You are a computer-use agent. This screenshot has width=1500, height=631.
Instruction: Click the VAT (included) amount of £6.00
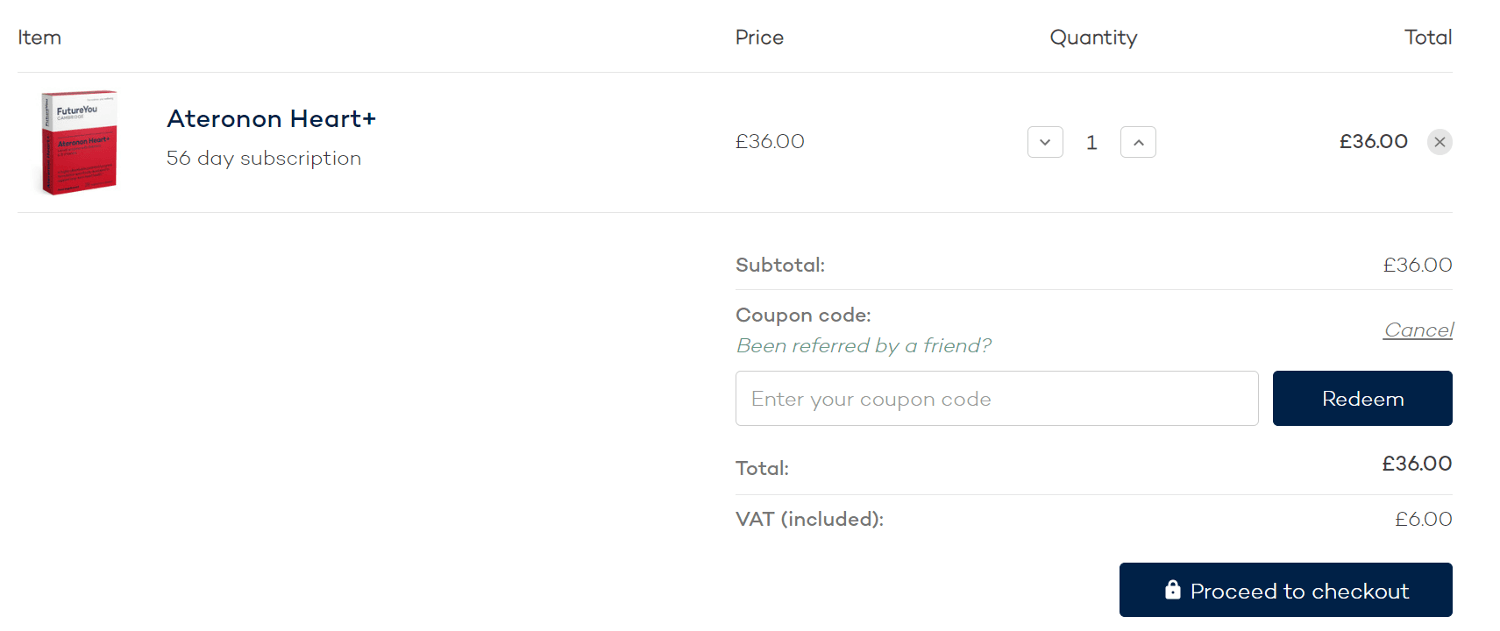pyautogui.click(x=1423, y=519)
